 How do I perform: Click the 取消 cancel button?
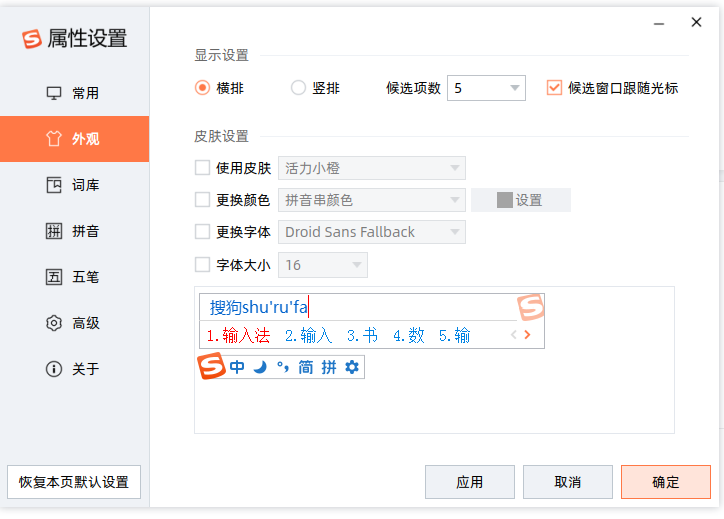pyautogui.click(x=567, y=482)
